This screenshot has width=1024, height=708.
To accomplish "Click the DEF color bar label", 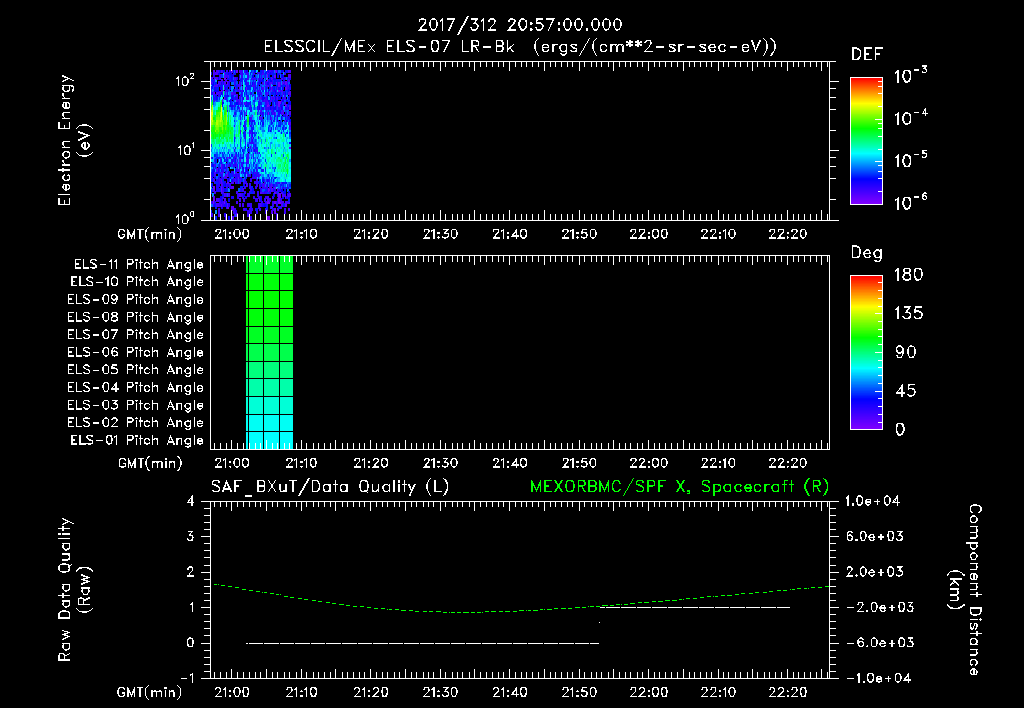I will click(x=867, y=55).
